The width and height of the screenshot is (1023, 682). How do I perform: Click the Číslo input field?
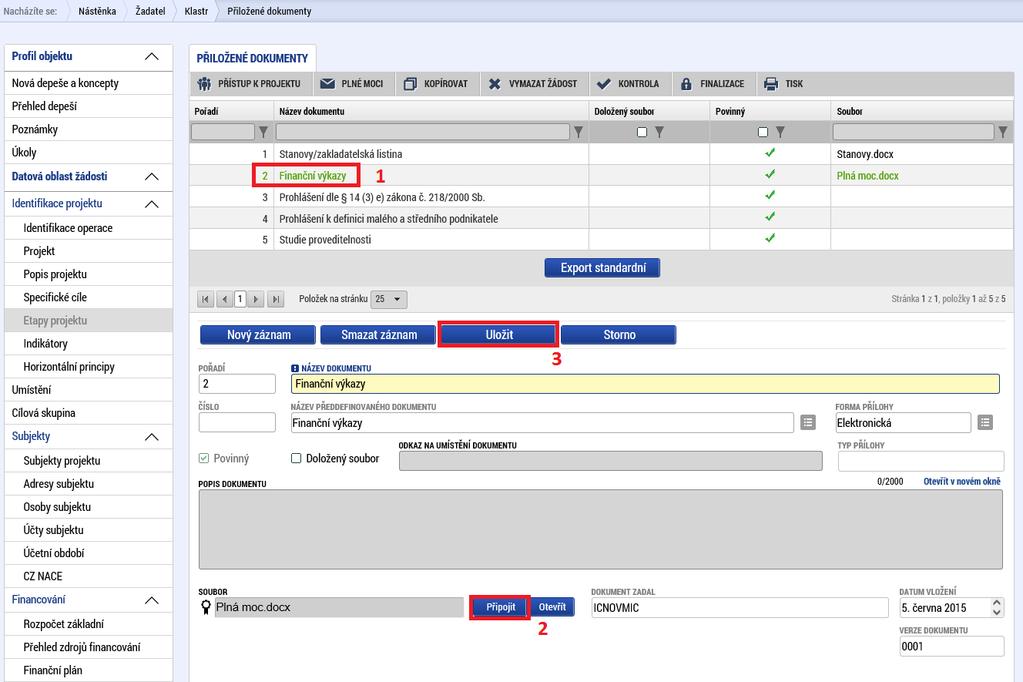click(x=237, y=422)
